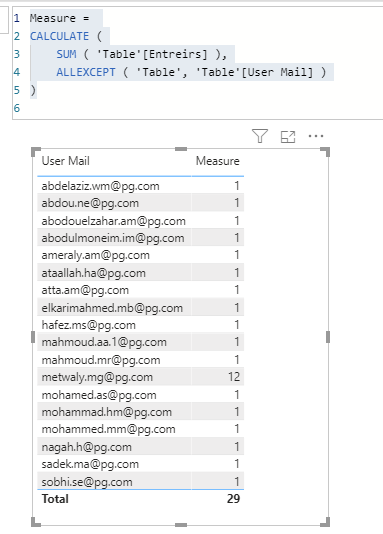Image resolution: width=383 pixels, height=534 pixels.
Task: Open the visual filter funnel icon
Action: pyautogui.click(x=260, y=136)
